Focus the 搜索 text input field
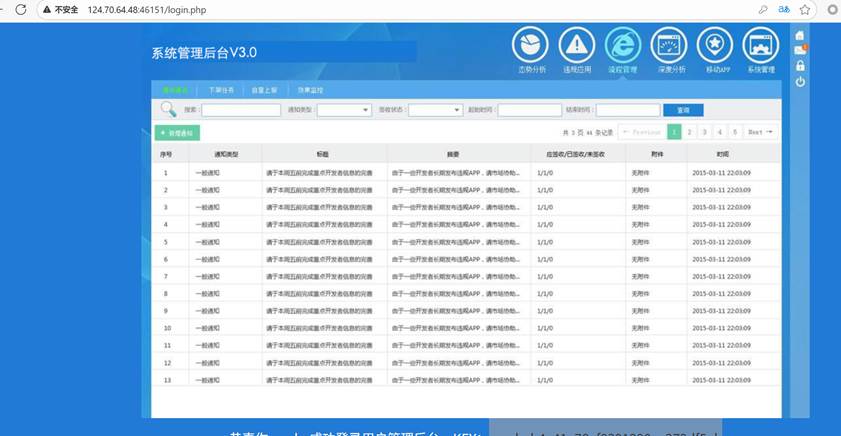The width and height of the screenshot is (841, 436). pos(241,110)
